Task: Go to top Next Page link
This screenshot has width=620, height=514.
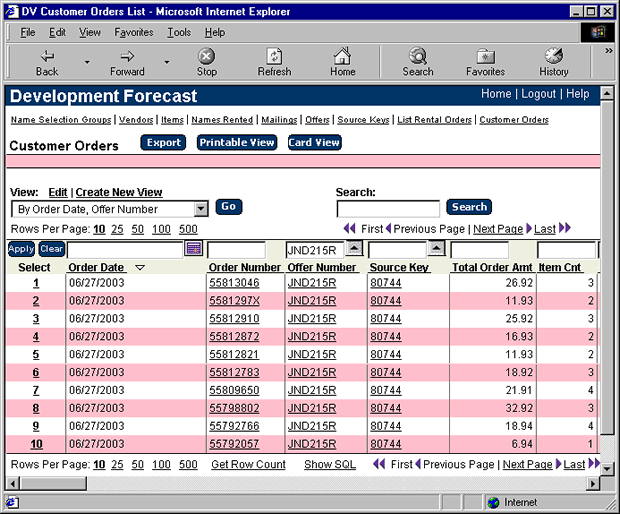Action: pos(498,229)
